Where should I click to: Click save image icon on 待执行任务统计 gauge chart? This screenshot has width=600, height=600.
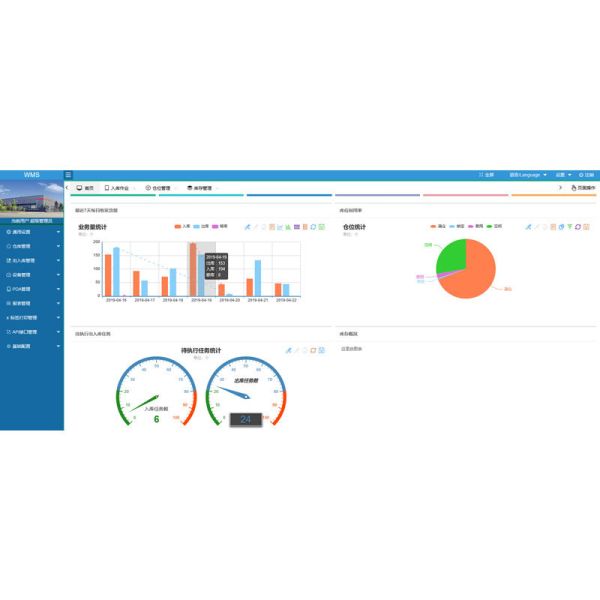click(322, 351)
